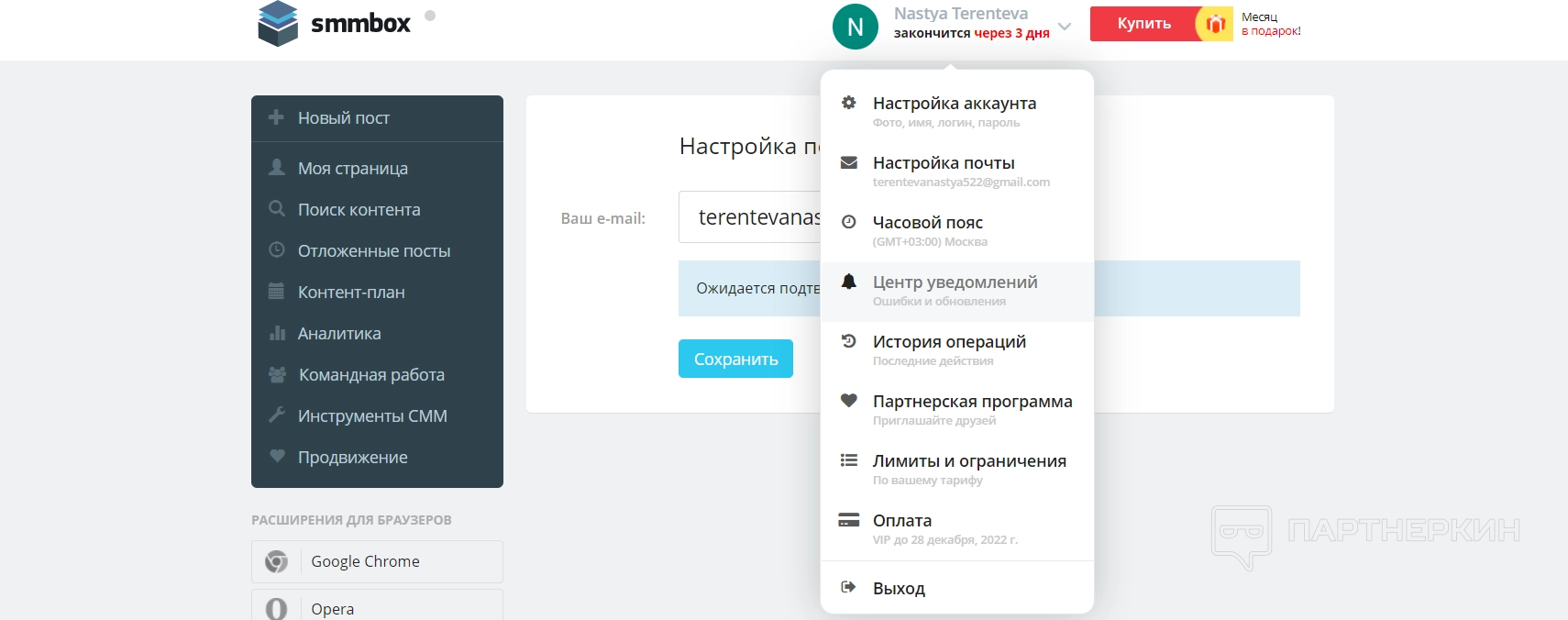Screen dimensions: 1568x620
Task: Open Настройка аккаунта menu entry
Action: pos(957,111)
